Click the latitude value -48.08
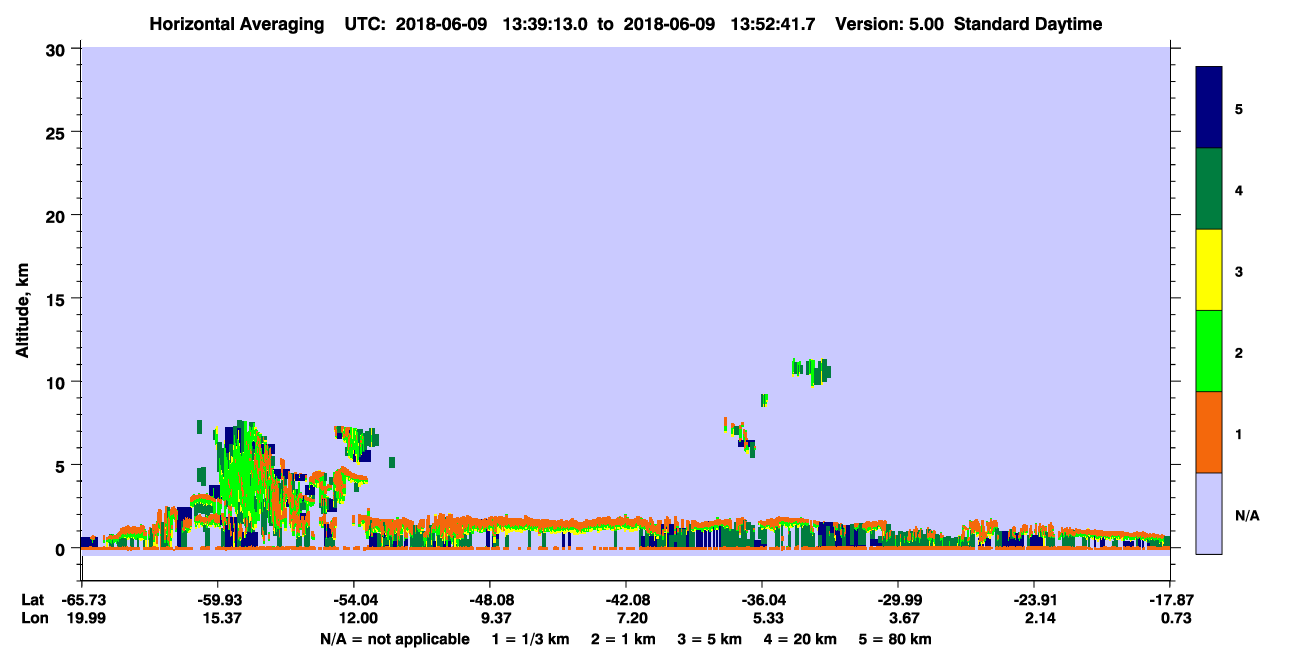Screen dimensions: 1300x667 (489, 600)
